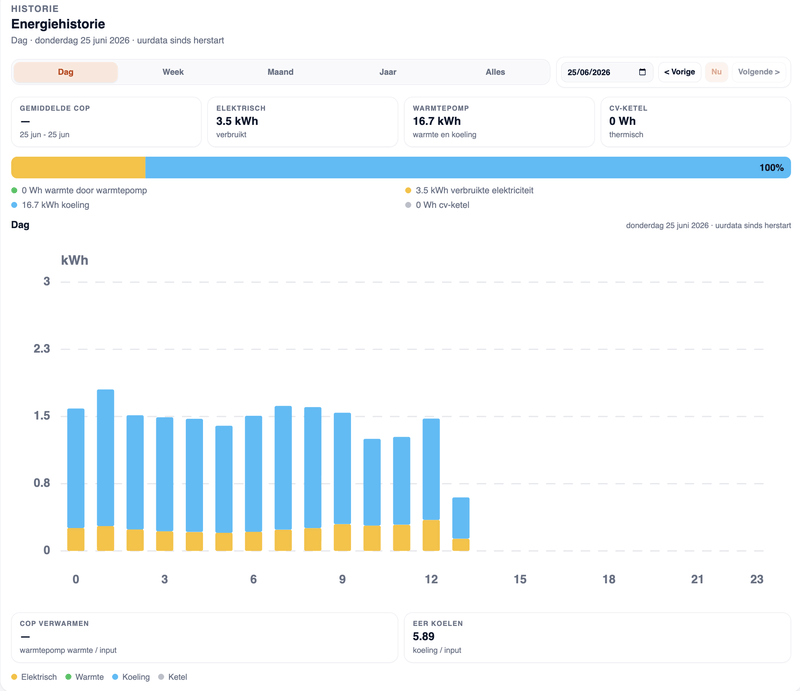Click the blue cooling bar for hour 9

(342, 468)
